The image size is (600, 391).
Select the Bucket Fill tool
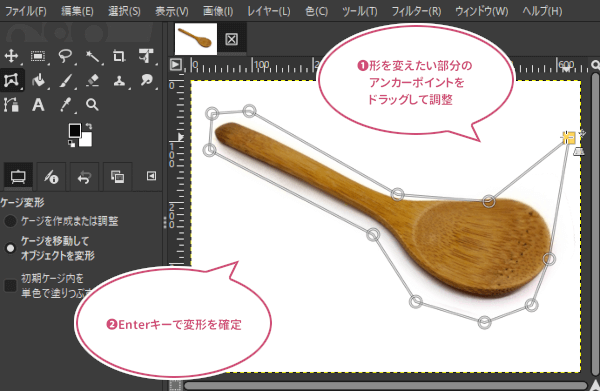(38, 80)
